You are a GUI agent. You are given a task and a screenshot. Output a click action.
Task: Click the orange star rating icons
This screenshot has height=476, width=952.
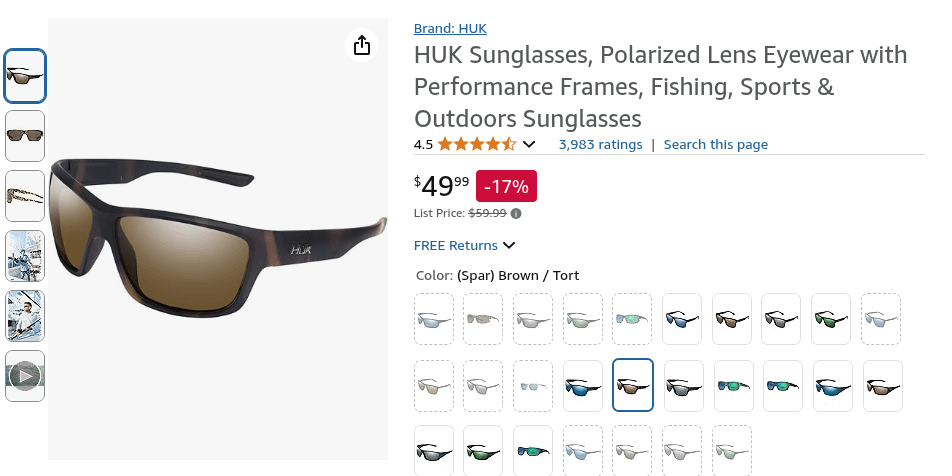click(x=477, y=144)
